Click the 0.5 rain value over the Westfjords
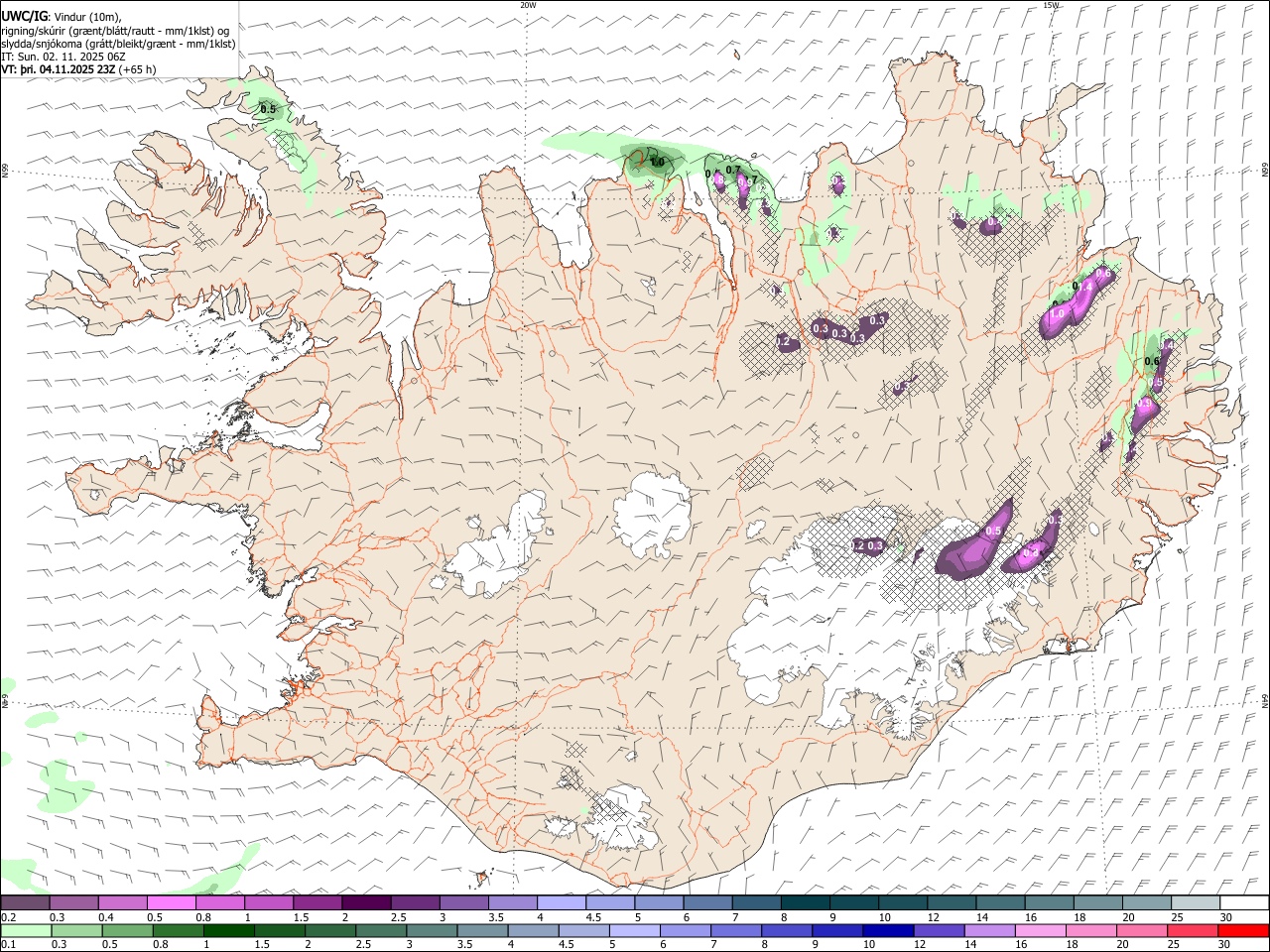This screenshot has width=1270, height=952. pos(267,109)
